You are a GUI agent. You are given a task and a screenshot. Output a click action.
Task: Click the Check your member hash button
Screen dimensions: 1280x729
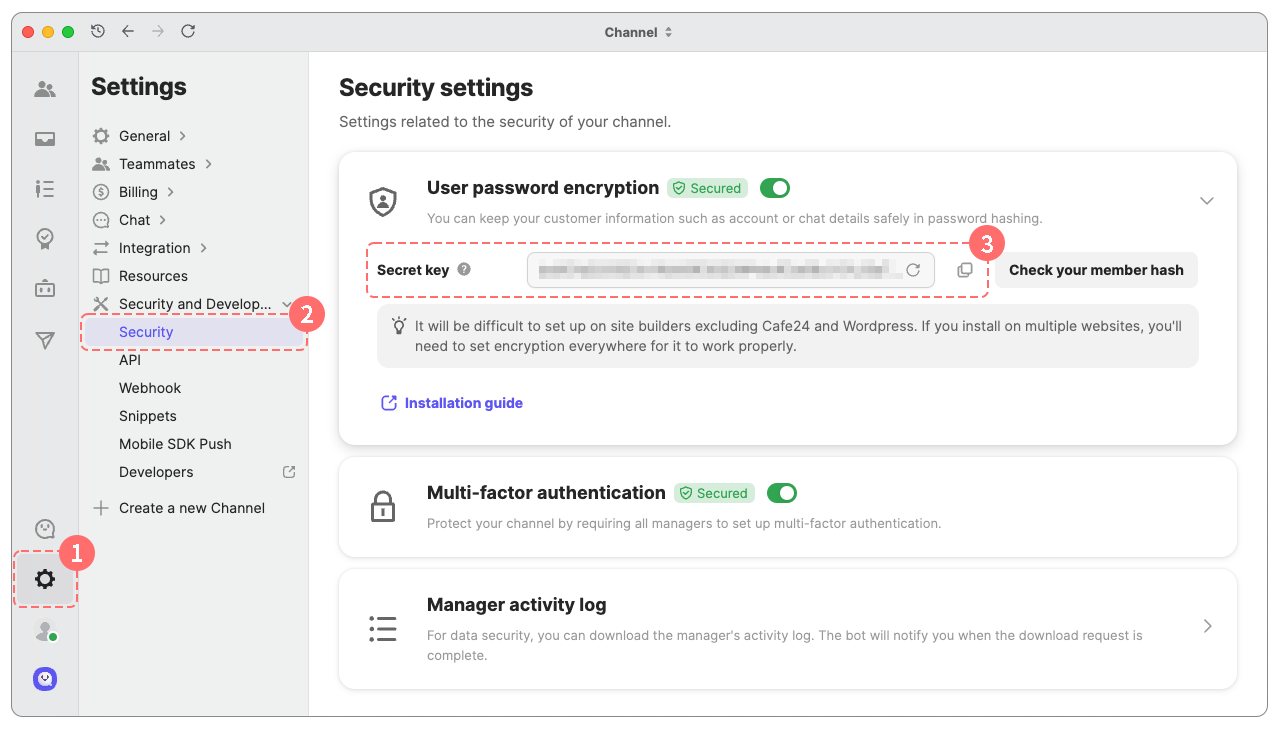point(1096,270)
